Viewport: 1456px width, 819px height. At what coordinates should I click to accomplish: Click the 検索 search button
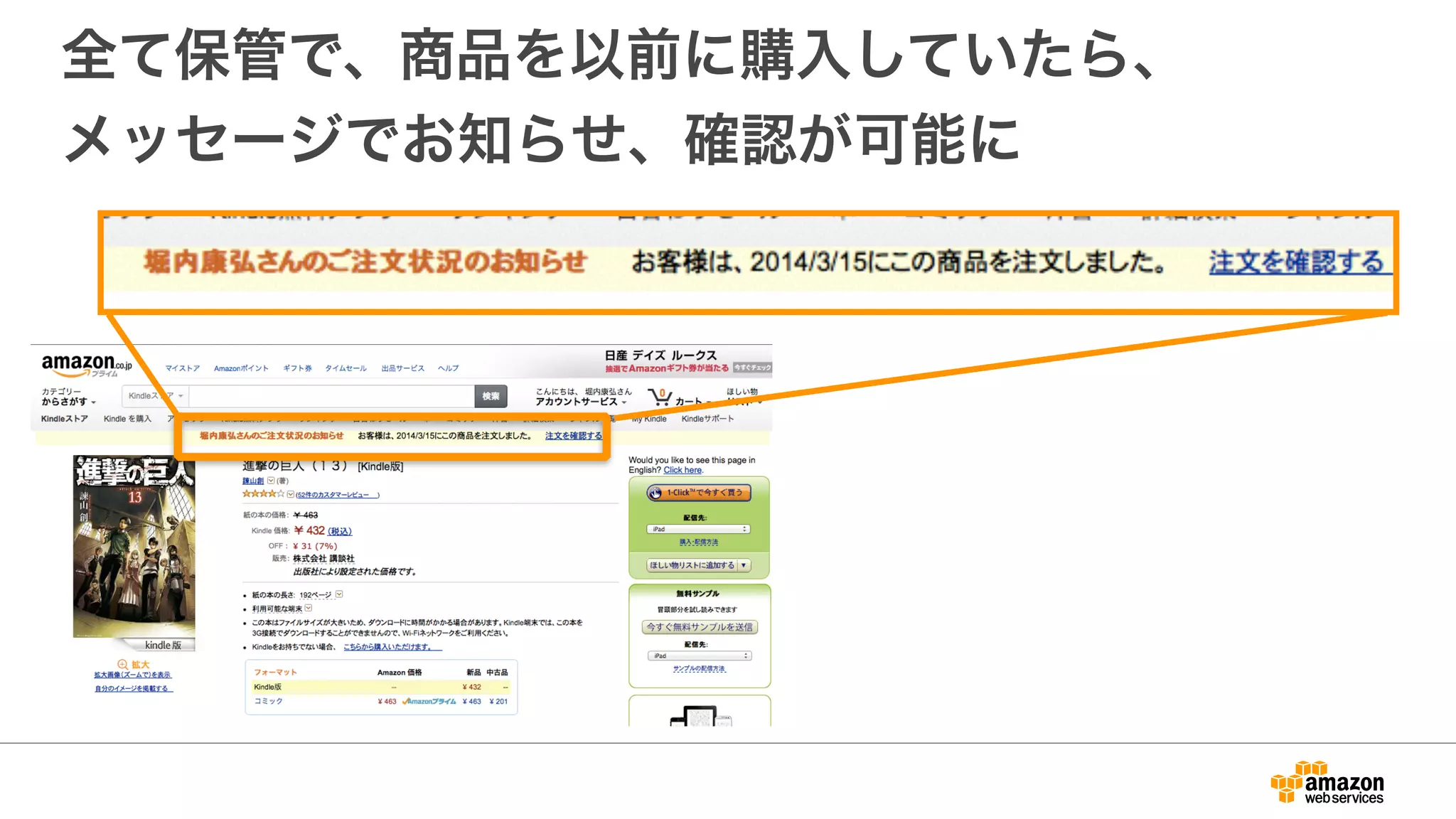(491, 396)
